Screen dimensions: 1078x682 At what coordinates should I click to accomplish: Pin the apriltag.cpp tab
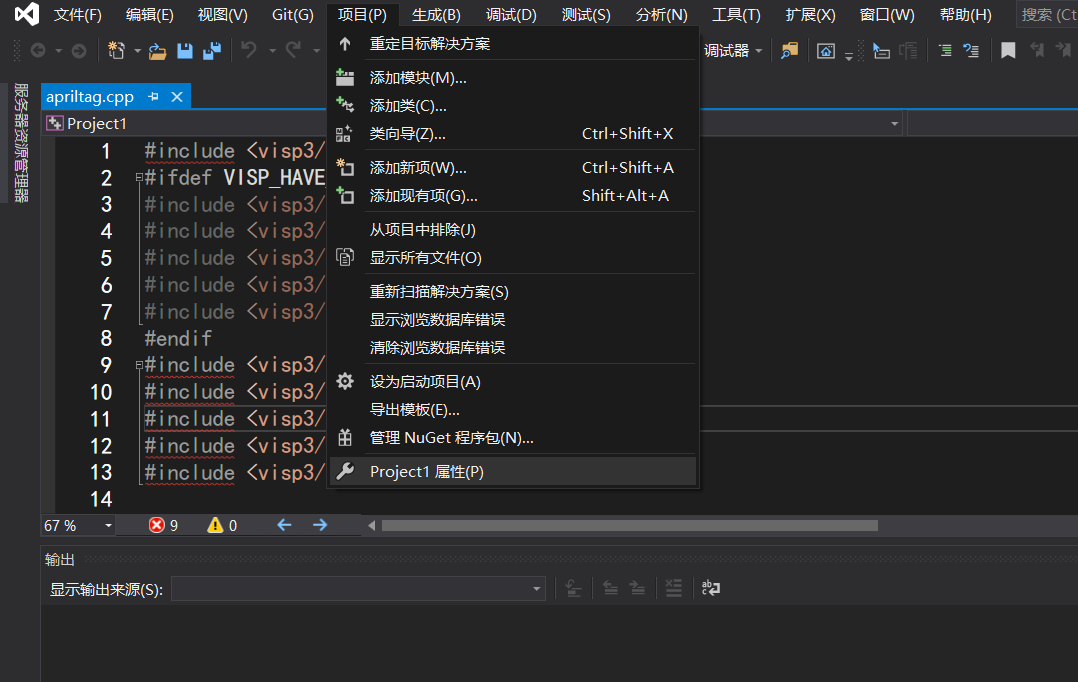click(153, 97)
